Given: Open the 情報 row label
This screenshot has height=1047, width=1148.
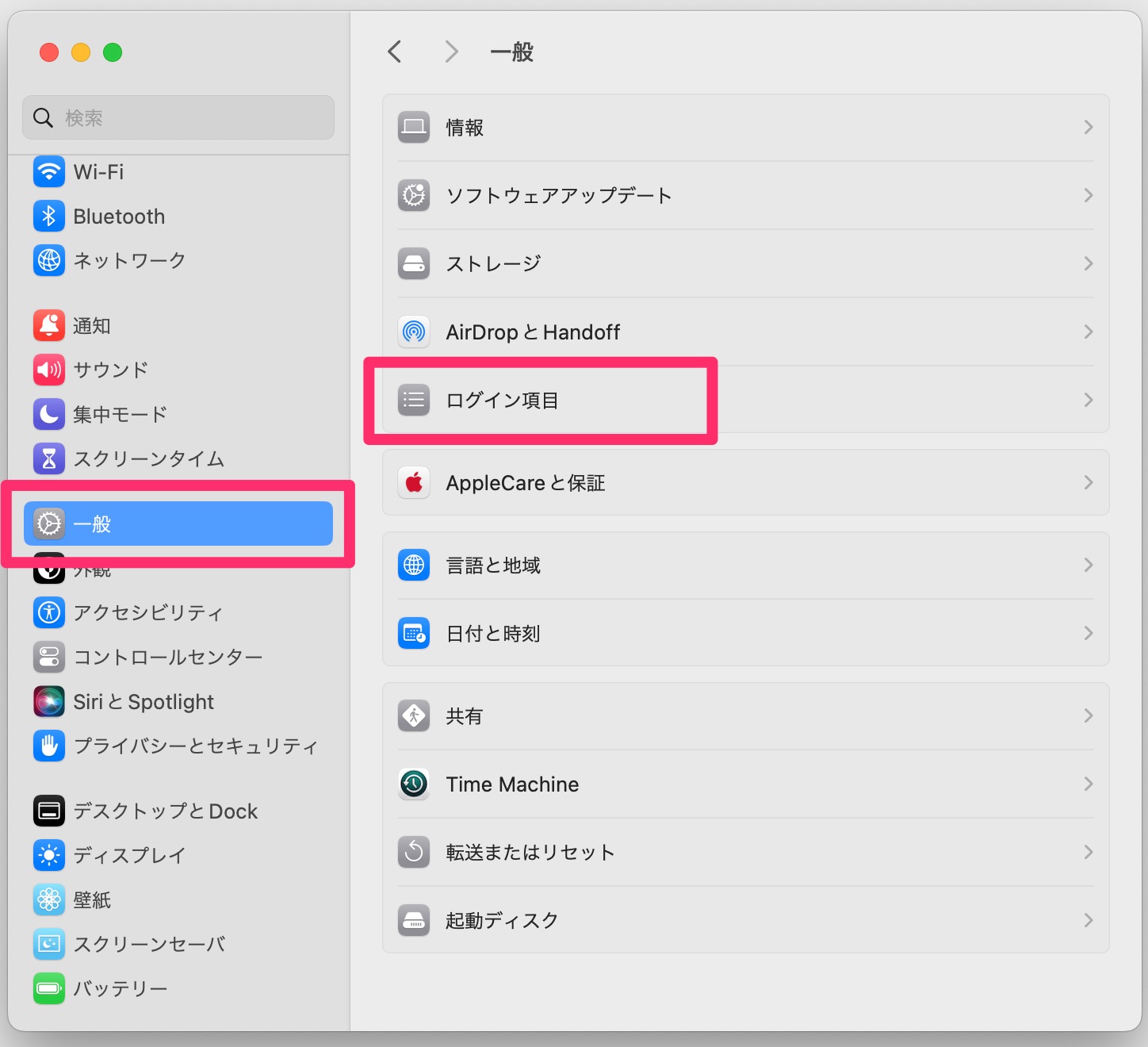Looking at the screenshot, I should tap(465, 128).
